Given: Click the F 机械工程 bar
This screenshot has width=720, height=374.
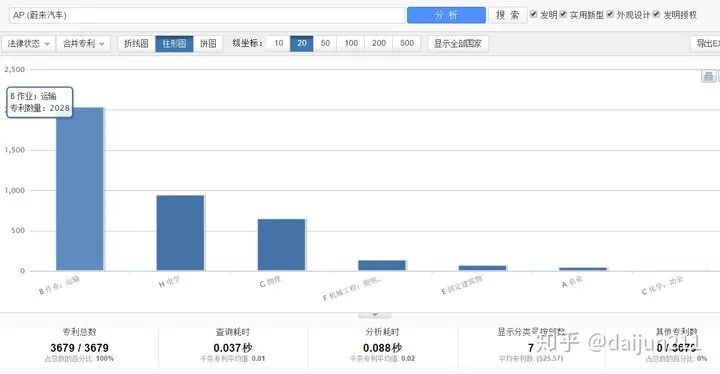Looking at the screenshot, I should pos(382,266).
